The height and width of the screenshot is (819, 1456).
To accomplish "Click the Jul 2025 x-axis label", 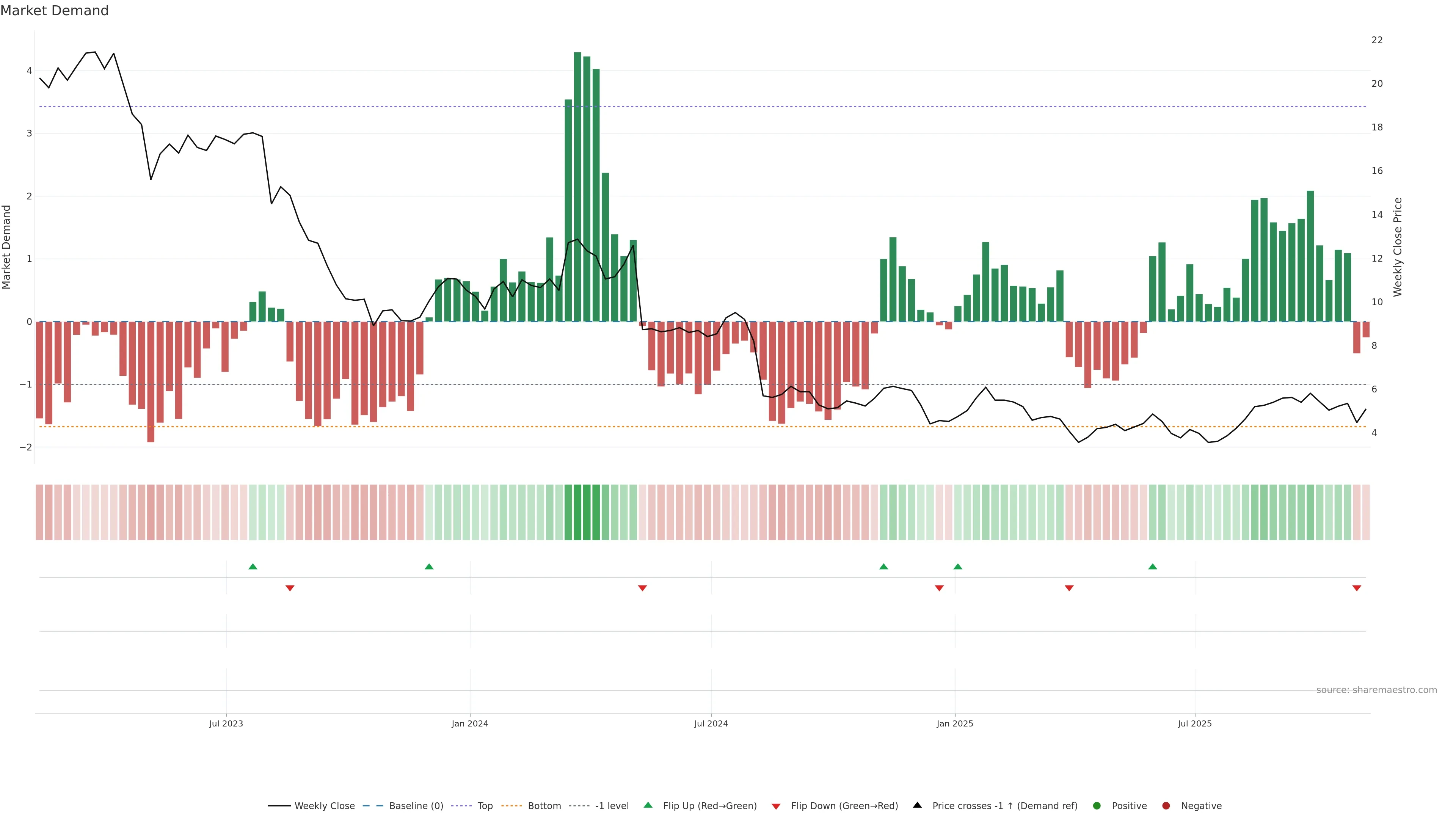I will coord(1194,723).
